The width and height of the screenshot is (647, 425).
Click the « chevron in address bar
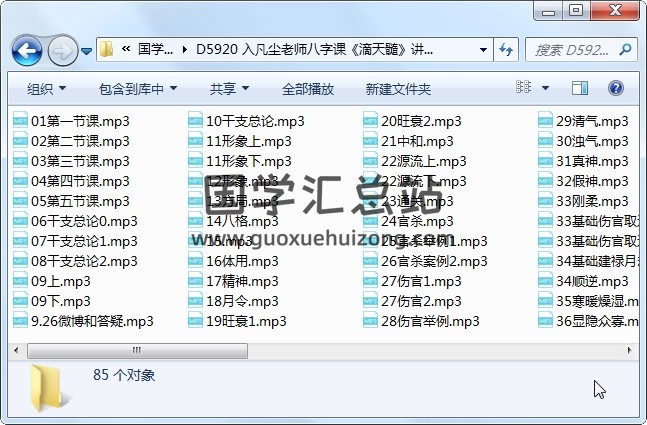(126, 50)
